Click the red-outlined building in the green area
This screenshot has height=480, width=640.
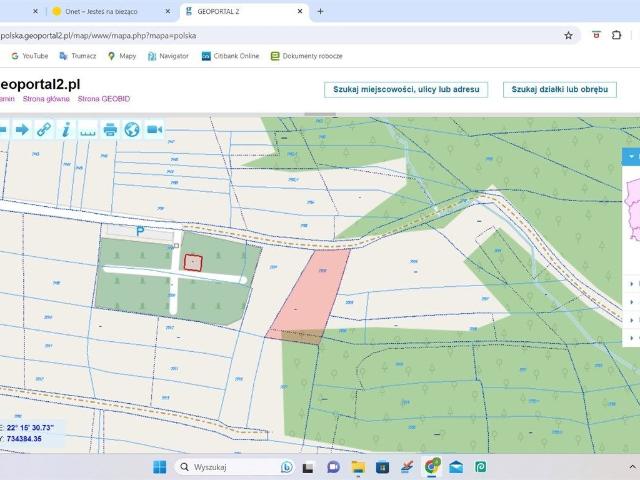[x=193, y=262]
